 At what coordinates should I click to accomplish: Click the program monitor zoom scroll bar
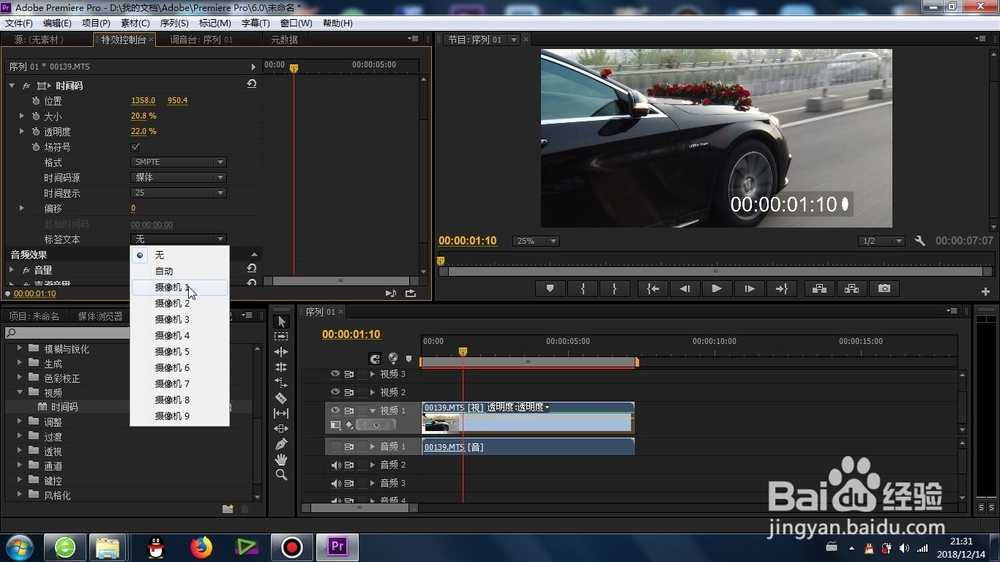(715, 271)
